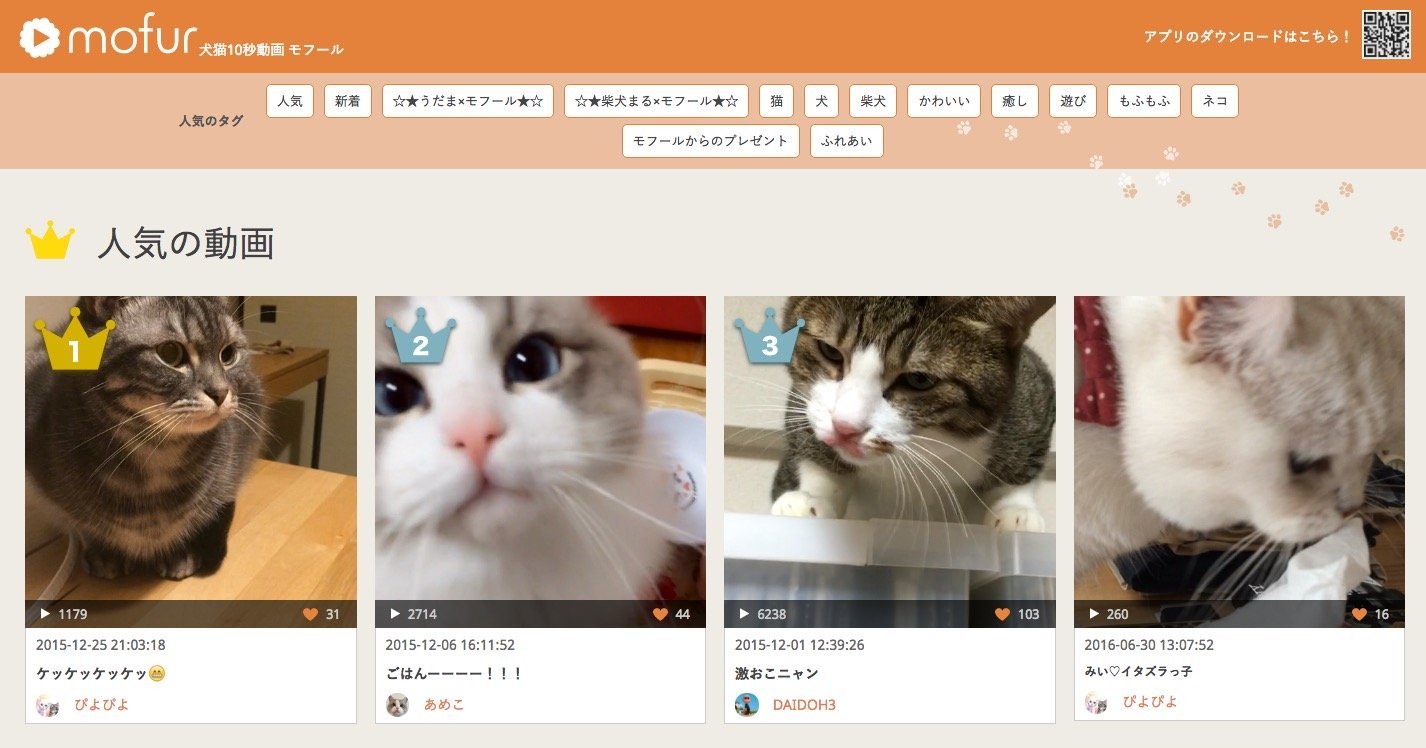
Task: Click the blue number 3 crown badge
Action: click(770, 336)
